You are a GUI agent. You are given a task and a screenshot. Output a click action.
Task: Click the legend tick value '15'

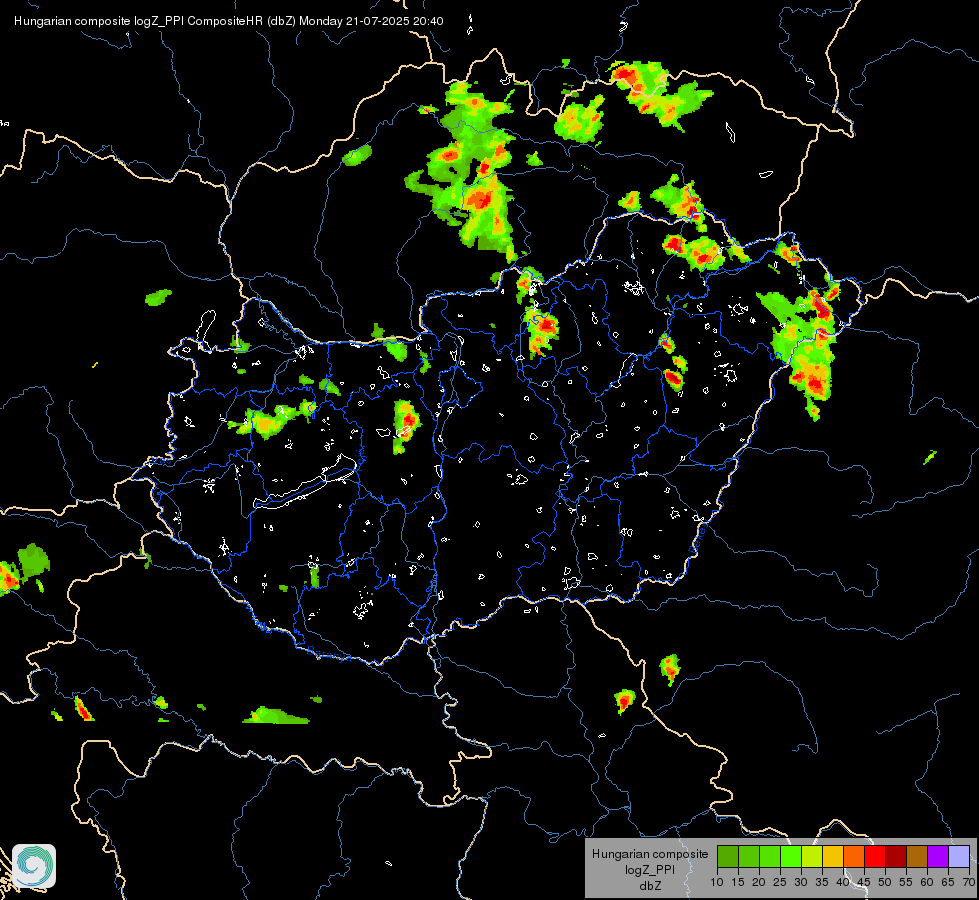pos(738,883)
